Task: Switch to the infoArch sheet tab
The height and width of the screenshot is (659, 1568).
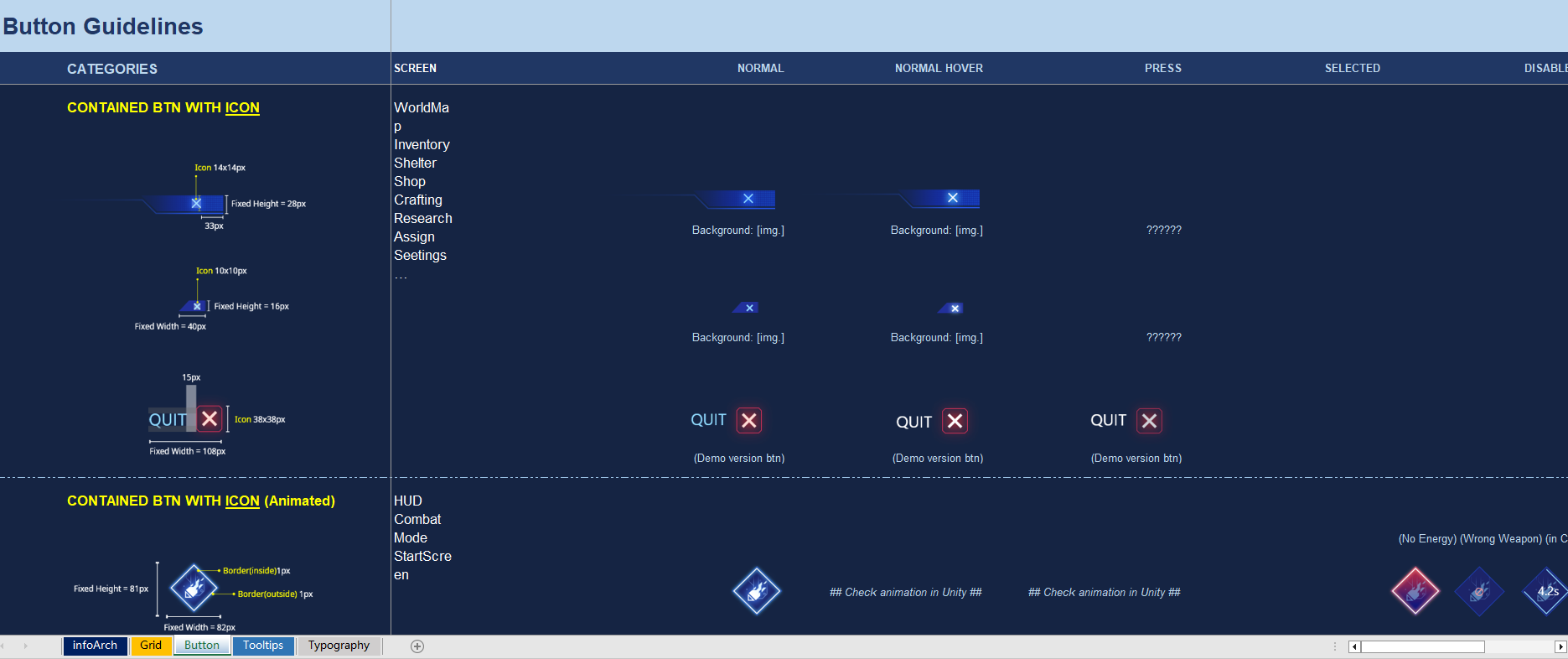Action: 95,646
